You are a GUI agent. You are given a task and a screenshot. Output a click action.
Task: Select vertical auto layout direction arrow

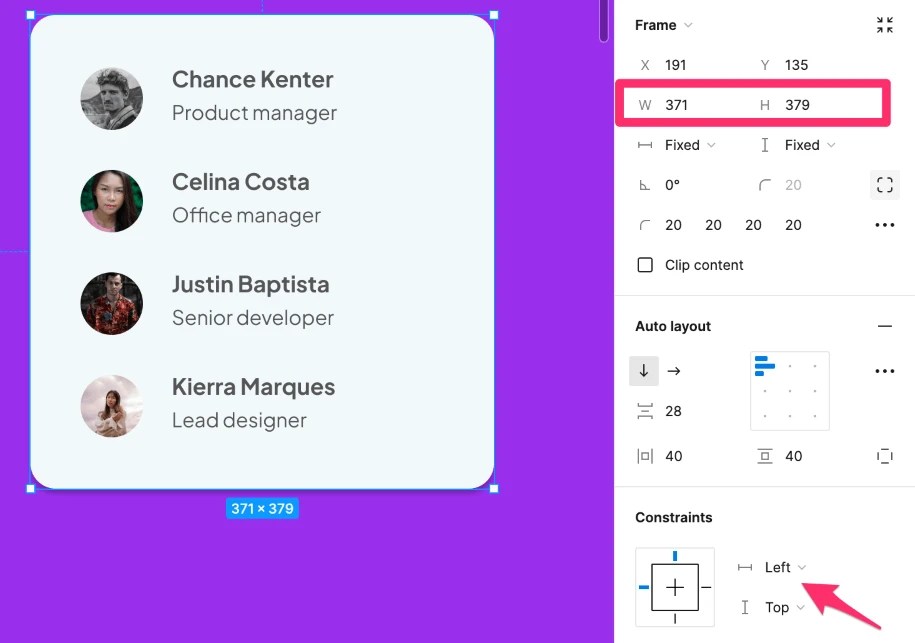coord(644,370)
